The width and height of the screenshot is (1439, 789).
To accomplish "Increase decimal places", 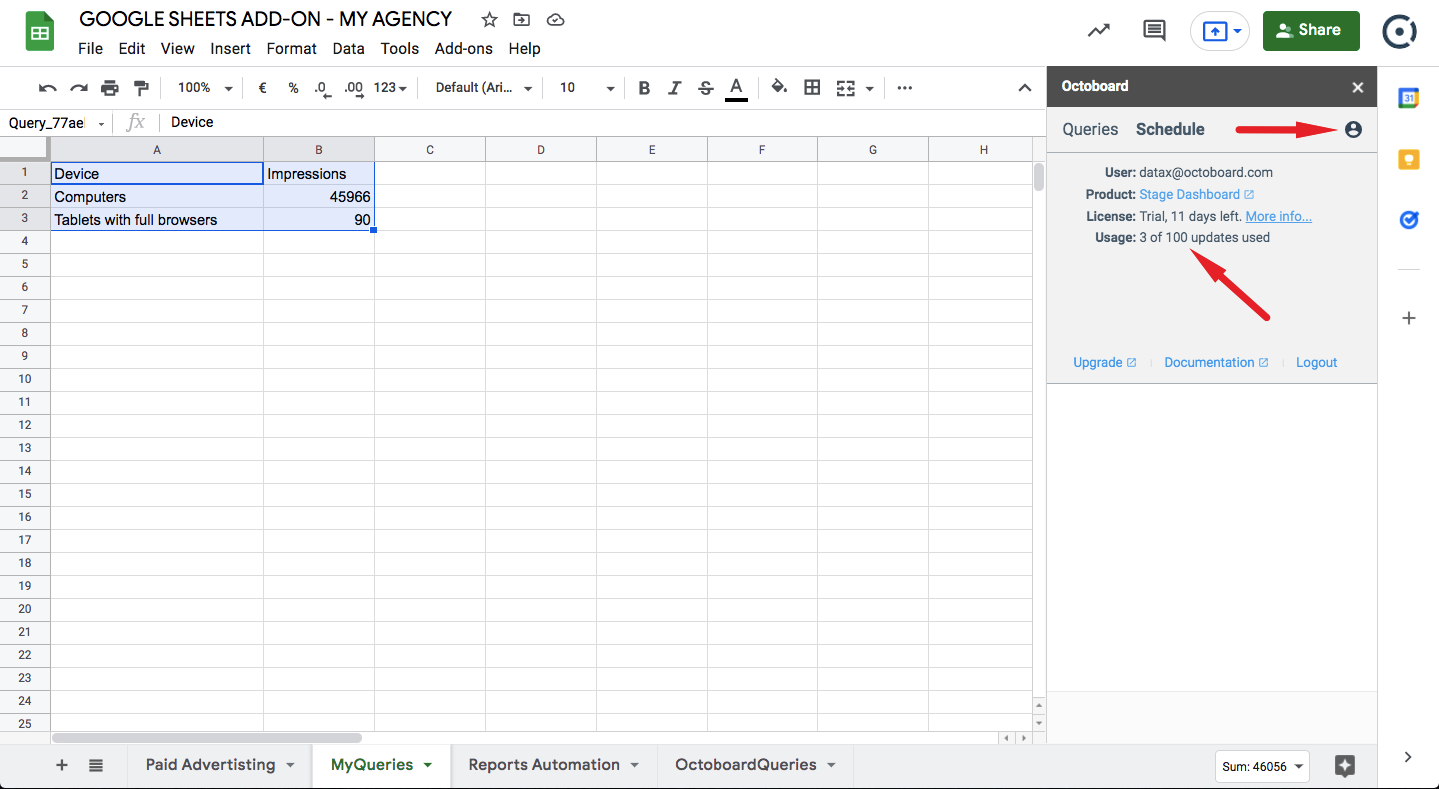I will [353, 88].
